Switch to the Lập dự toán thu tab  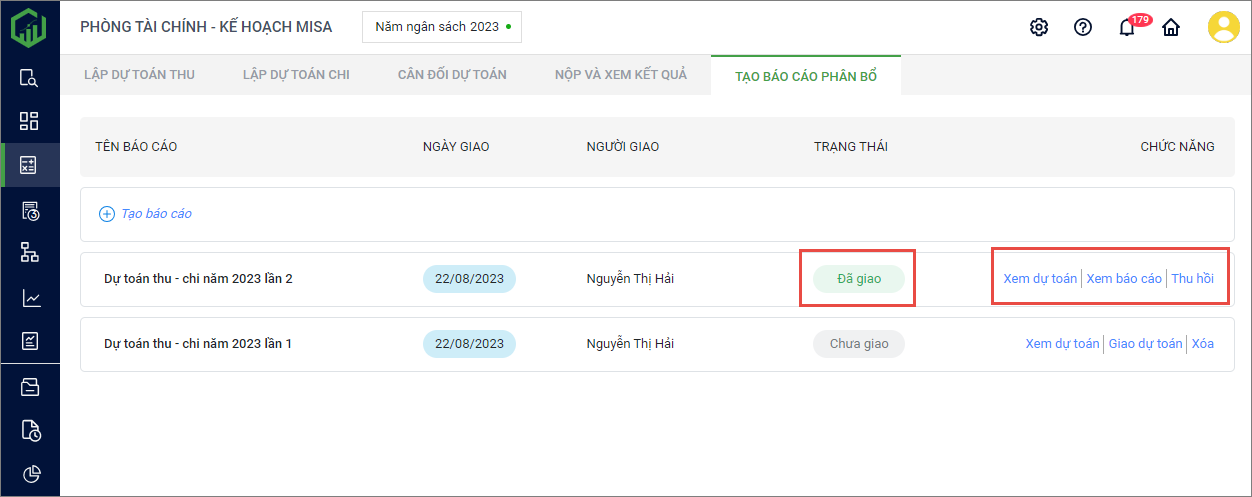(139, 75)
